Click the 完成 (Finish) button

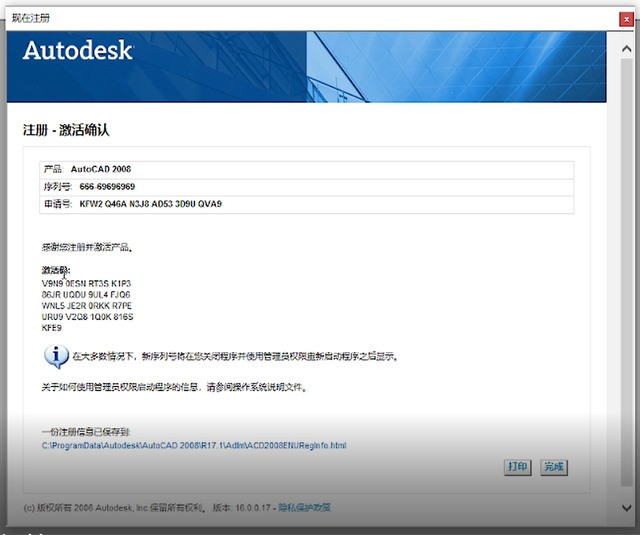[x=554, y=467]
